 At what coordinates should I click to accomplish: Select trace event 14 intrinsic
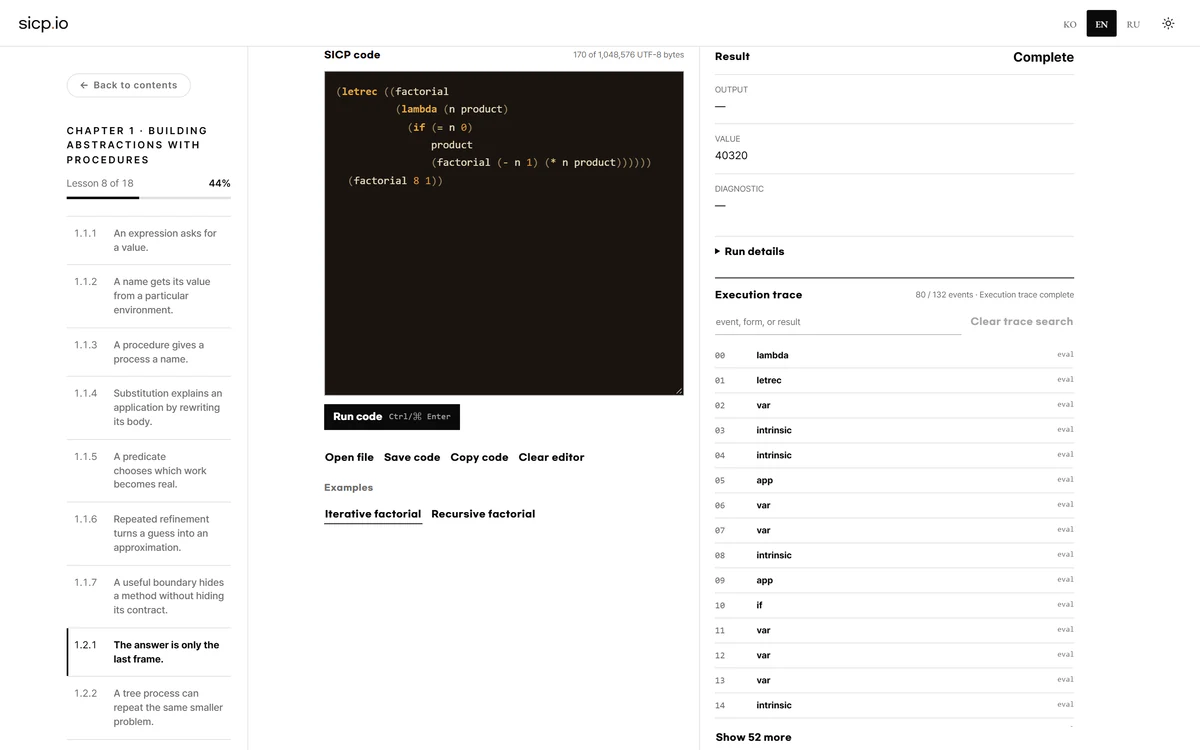(894, 705)
